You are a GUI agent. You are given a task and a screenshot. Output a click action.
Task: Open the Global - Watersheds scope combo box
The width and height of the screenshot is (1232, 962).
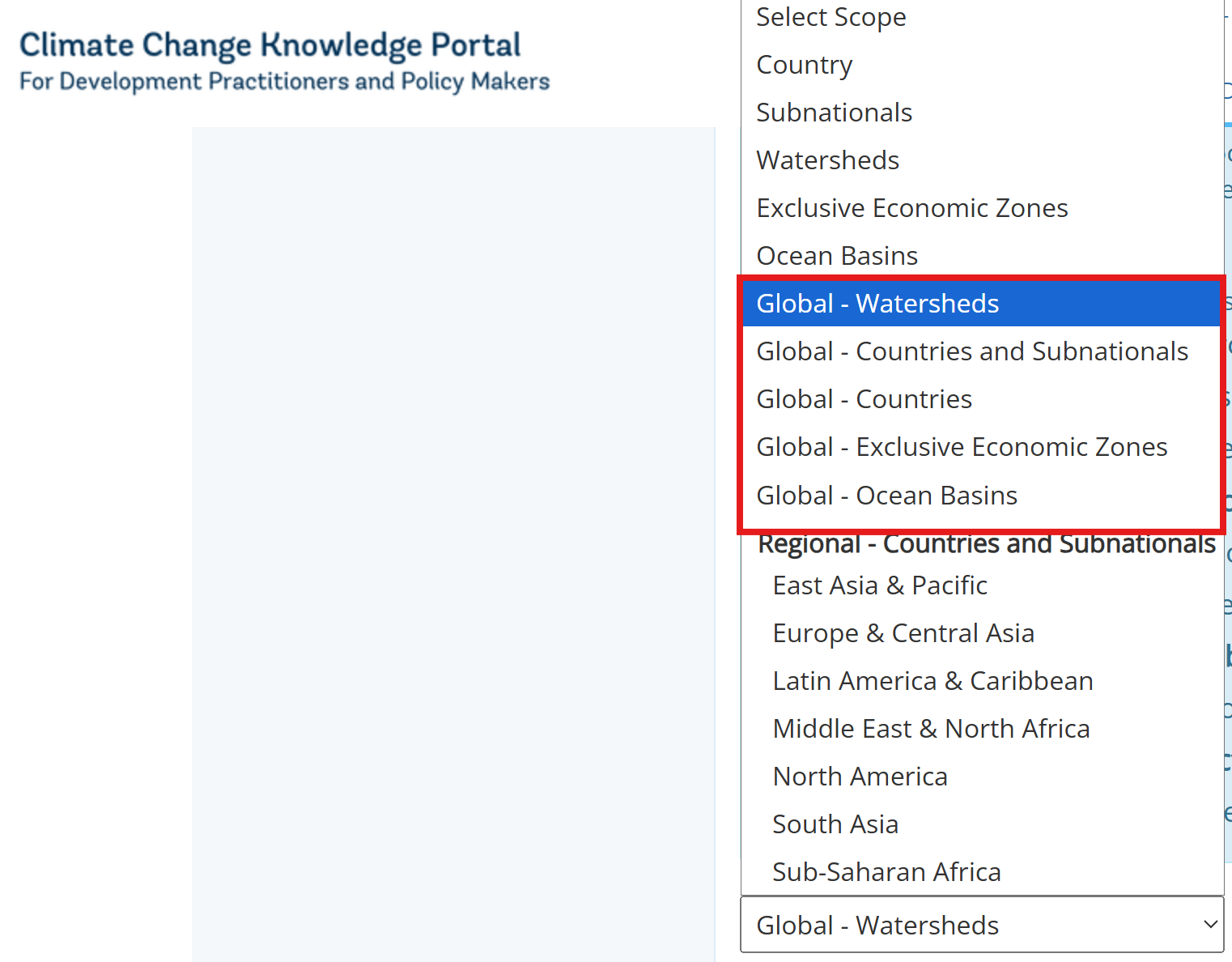click(971, 924)
